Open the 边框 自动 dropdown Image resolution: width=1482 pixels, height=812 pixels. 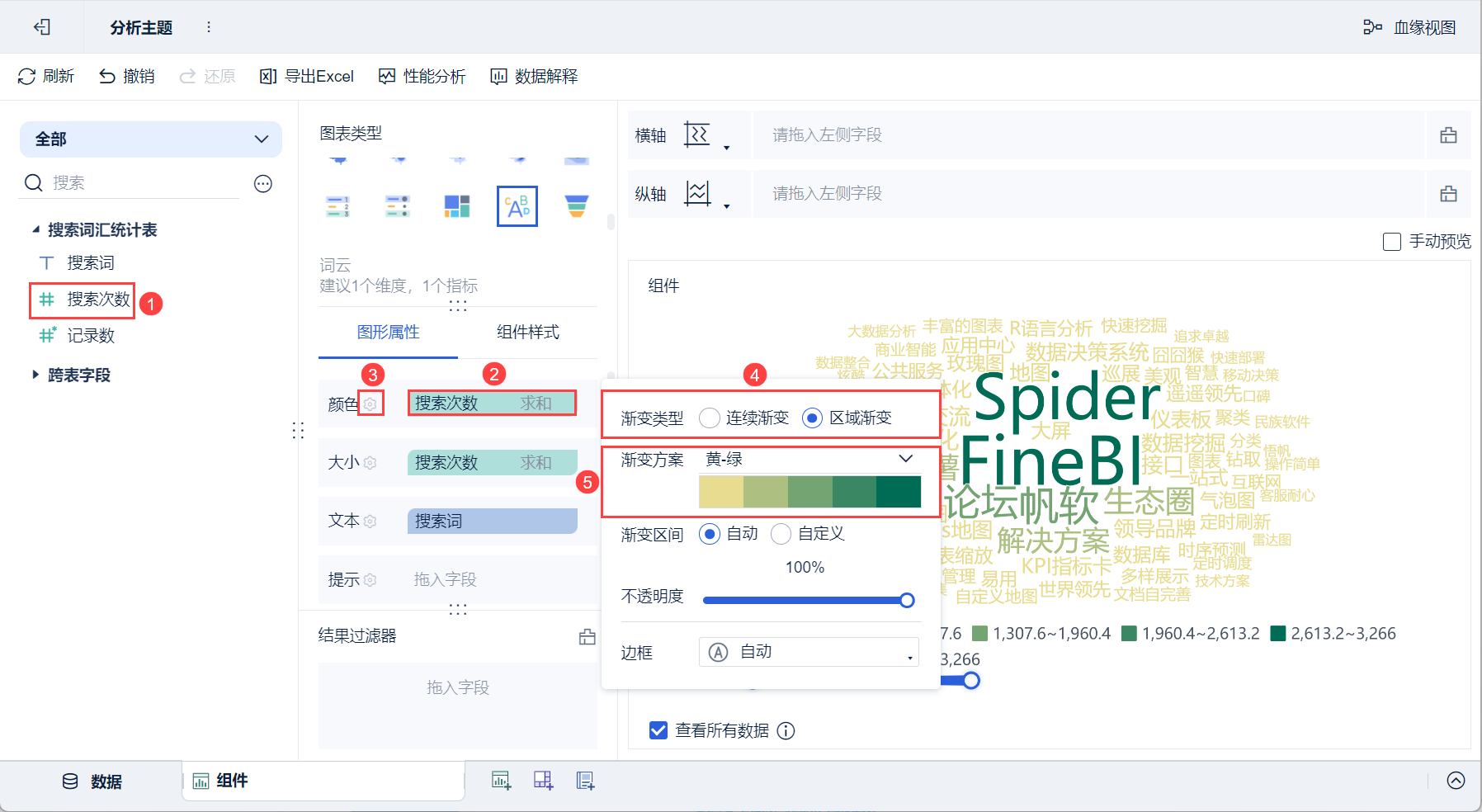tap(809, 652)
